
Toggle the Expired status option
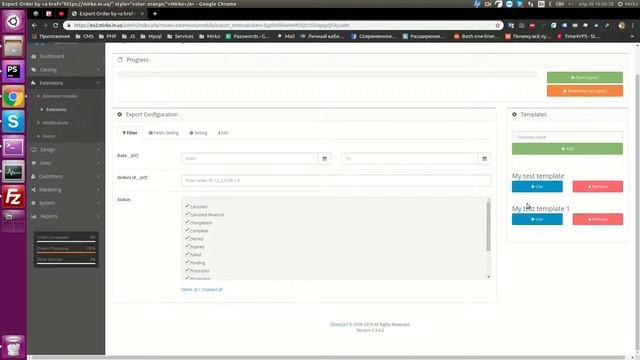[x=194, y=247]
